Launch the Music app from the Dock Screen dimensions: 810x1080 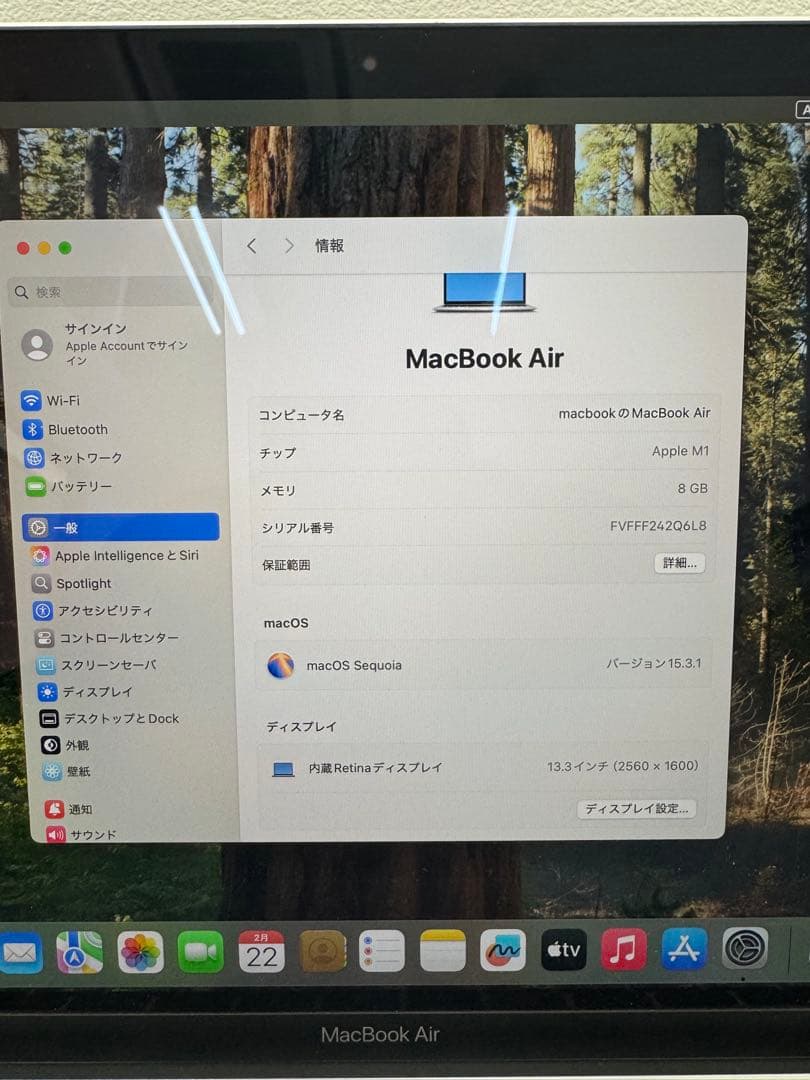(624, 950)
